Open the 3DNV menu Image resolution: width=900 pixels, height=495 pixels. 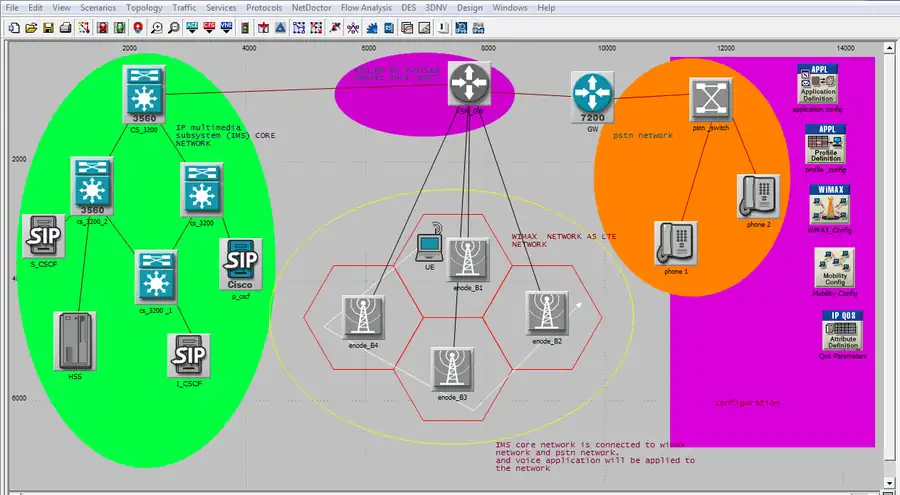tap(437, 7)
